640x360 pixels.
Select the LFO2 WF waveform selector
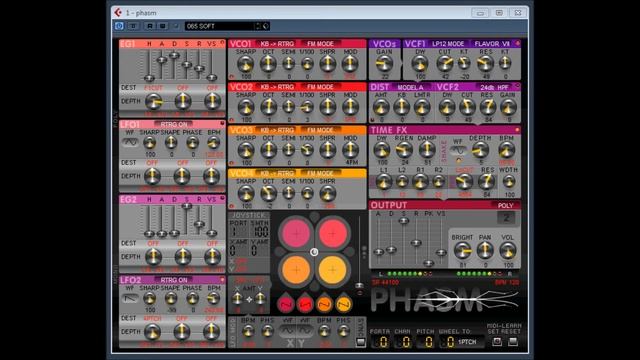click(x=130, y=298)
